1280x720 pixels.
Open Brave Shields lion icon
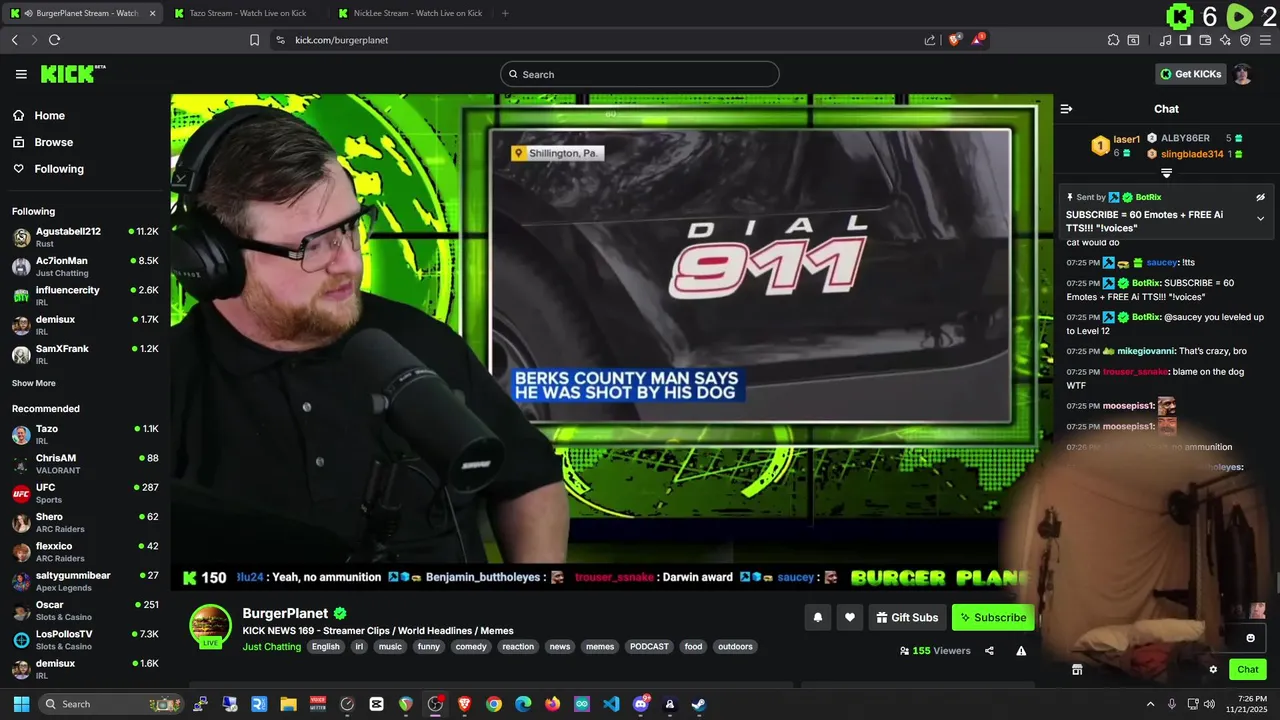click(955, 40)
